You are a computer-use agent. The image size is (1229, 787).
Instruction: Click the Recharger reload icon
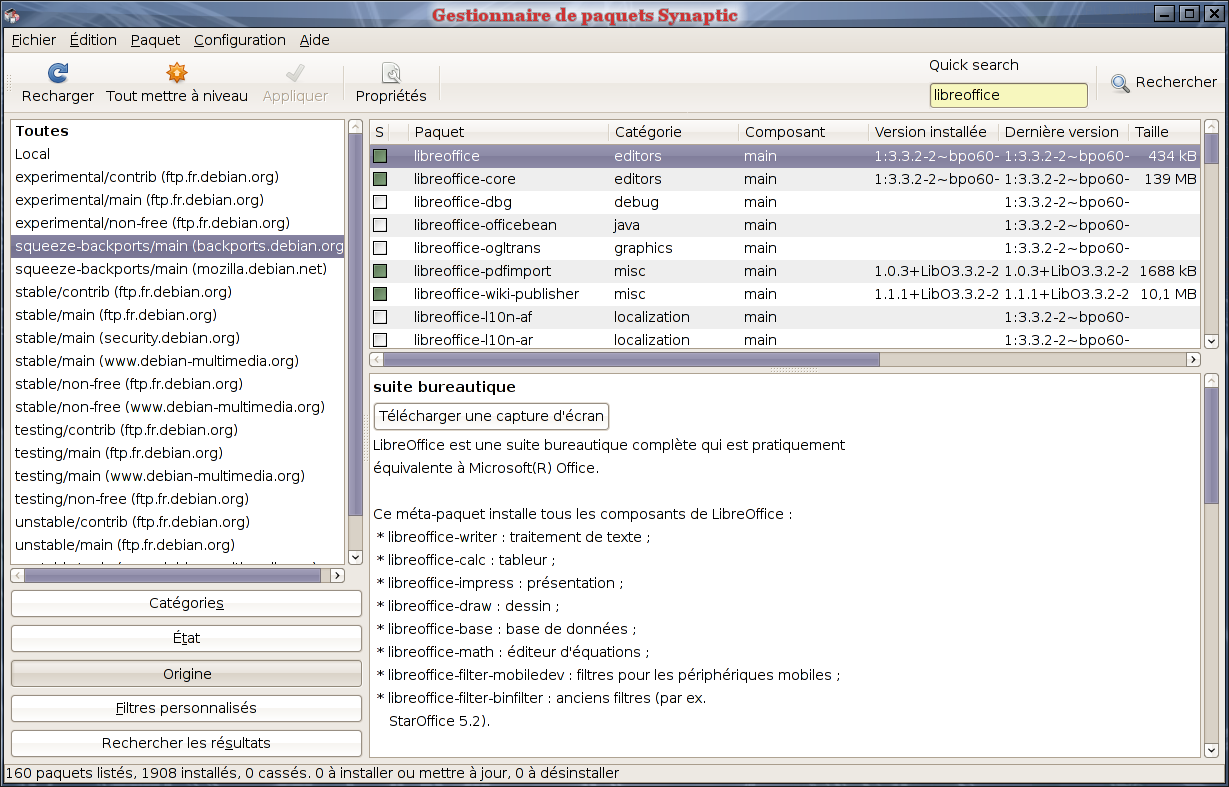click(58, 73)
